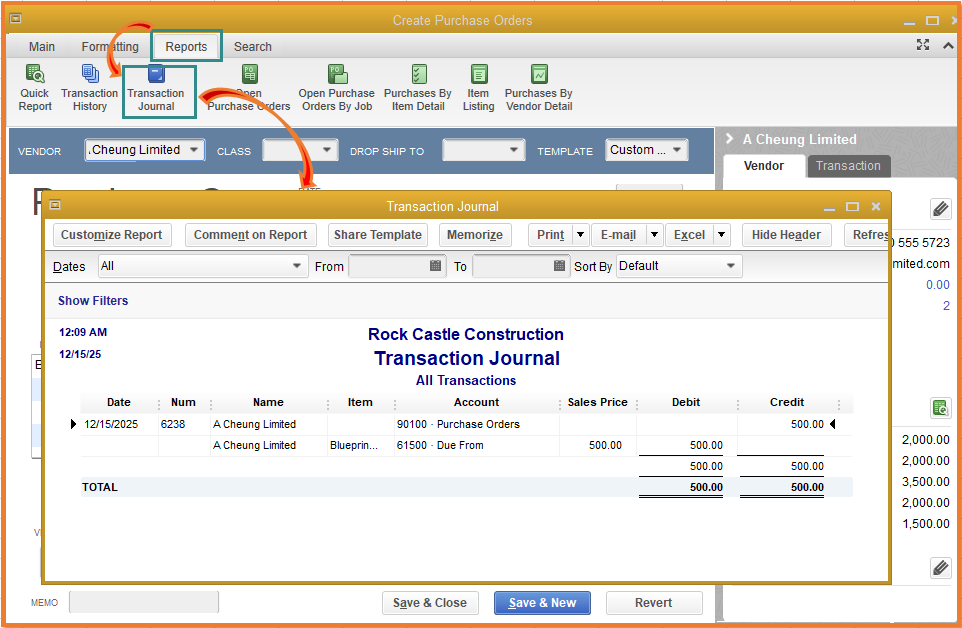Click the Refresh button
The image size is (962, 628).
868,234
